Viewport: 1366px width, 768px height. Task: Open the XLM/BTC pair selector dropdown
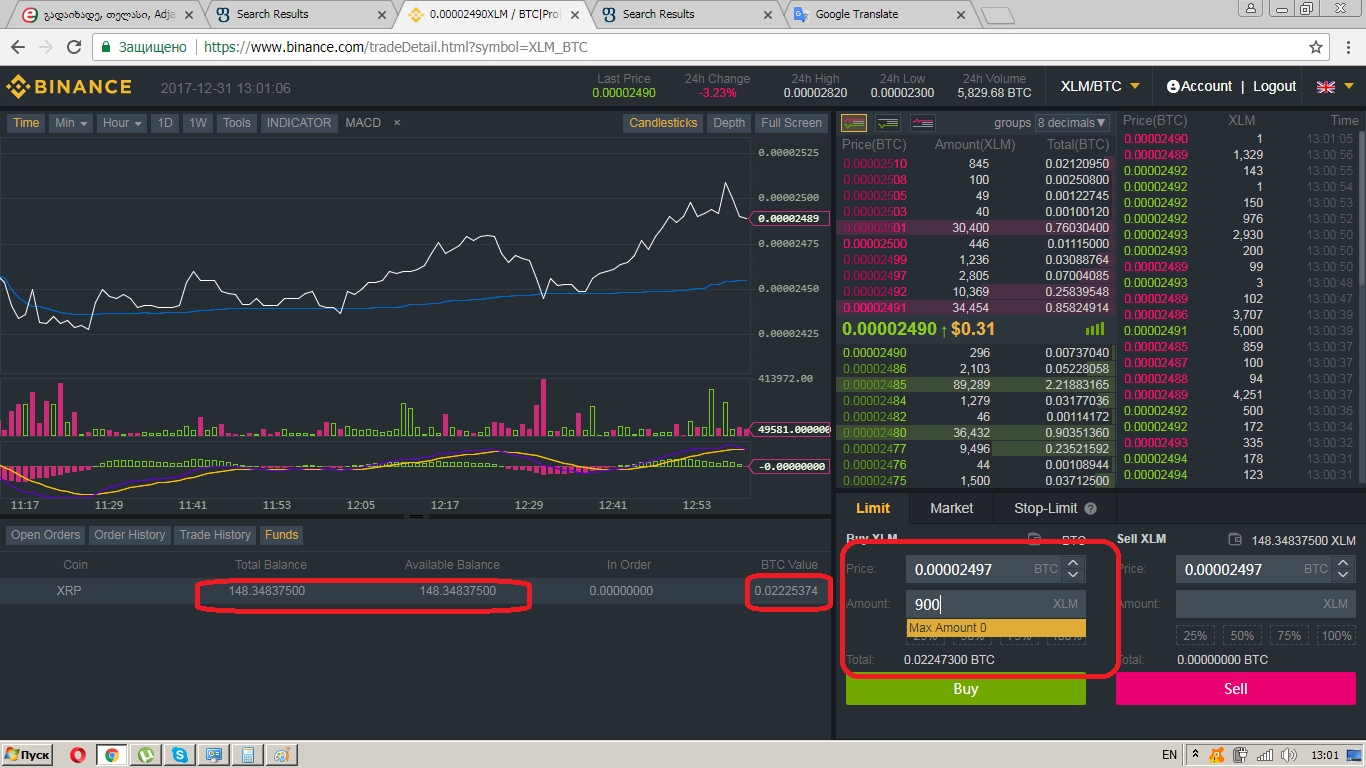click(x=1099, y=87)
